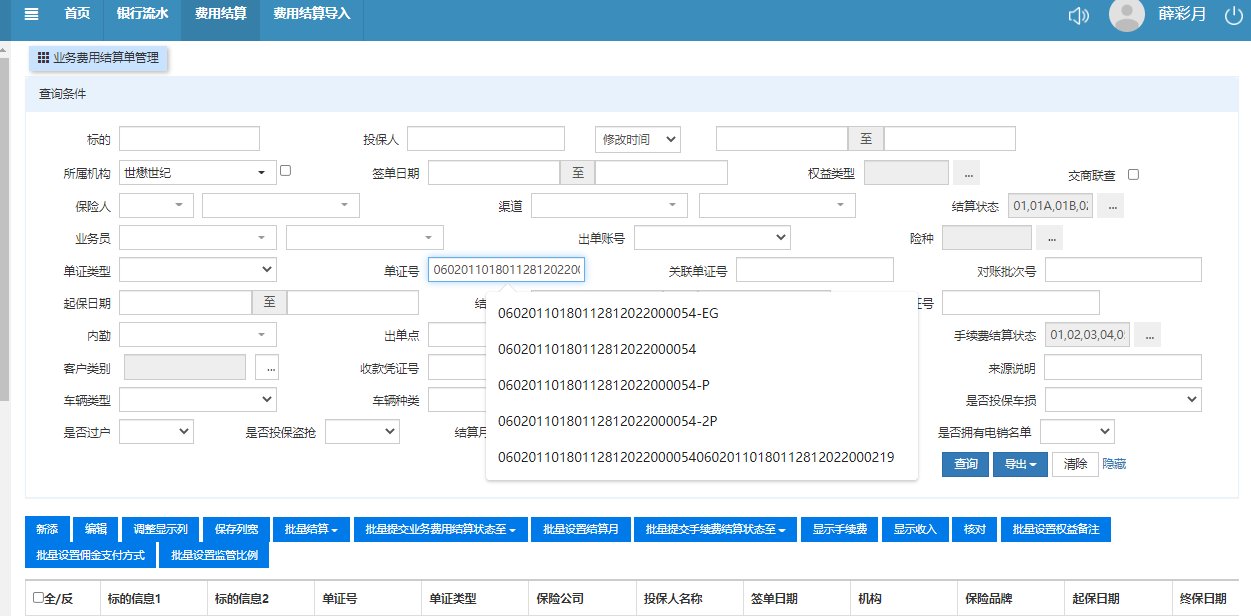
Task: Click the power logout icon
Action: point(1233,15)
